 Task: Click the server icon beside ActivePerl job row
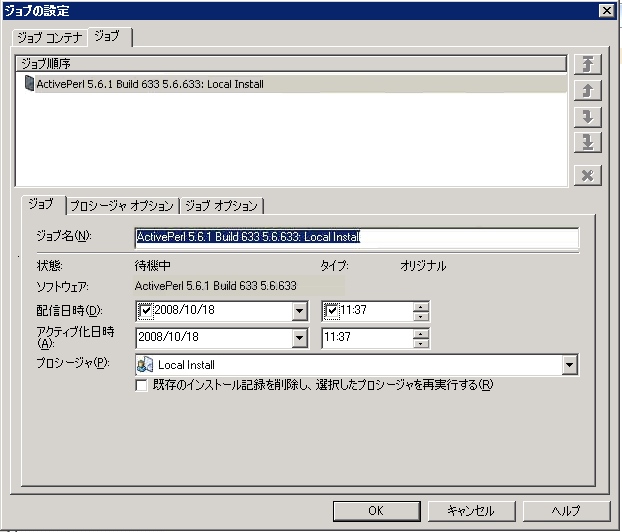(x=29, y=83)
